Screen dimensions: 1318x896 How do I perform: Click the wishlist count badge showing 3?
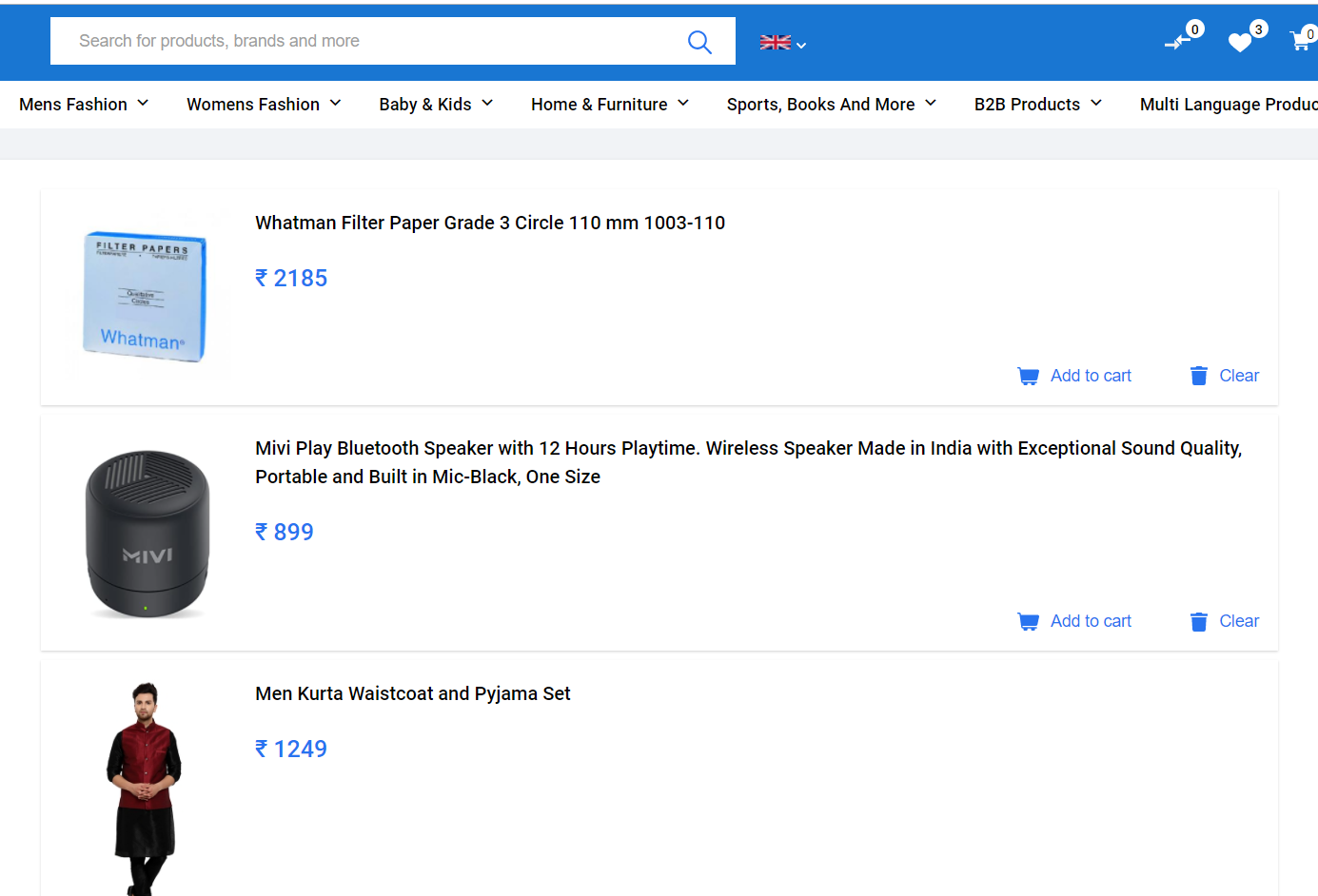pos(1259,29)
